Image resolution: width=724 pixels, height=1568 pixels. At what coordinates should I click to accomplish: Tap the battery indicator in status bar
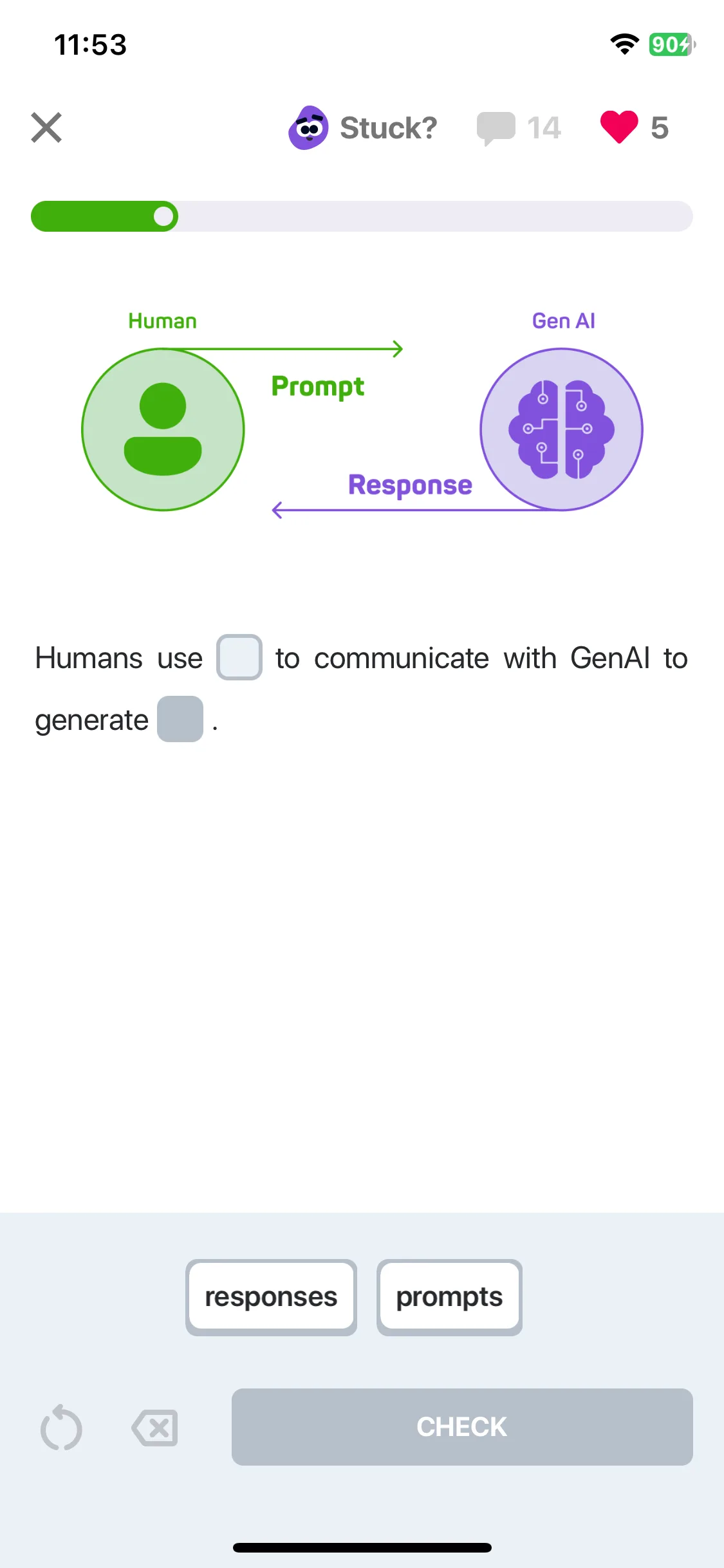672,44
